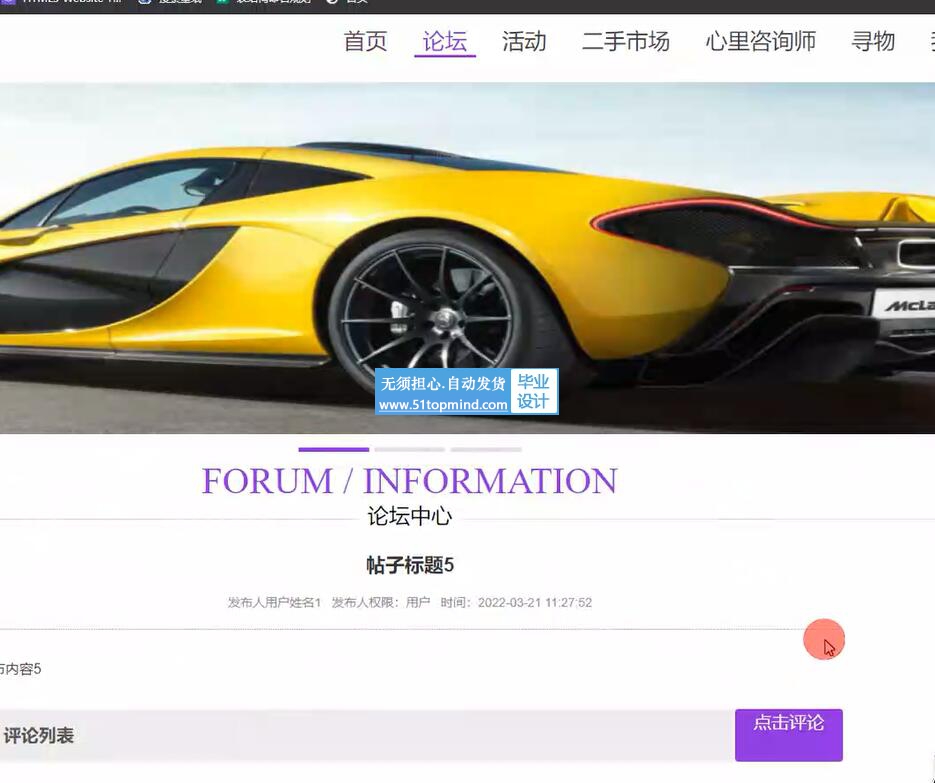The height and width of the screenshot is (783, 935).
Task: Select the first purple carousel indicator
Action: coord(333,450)
